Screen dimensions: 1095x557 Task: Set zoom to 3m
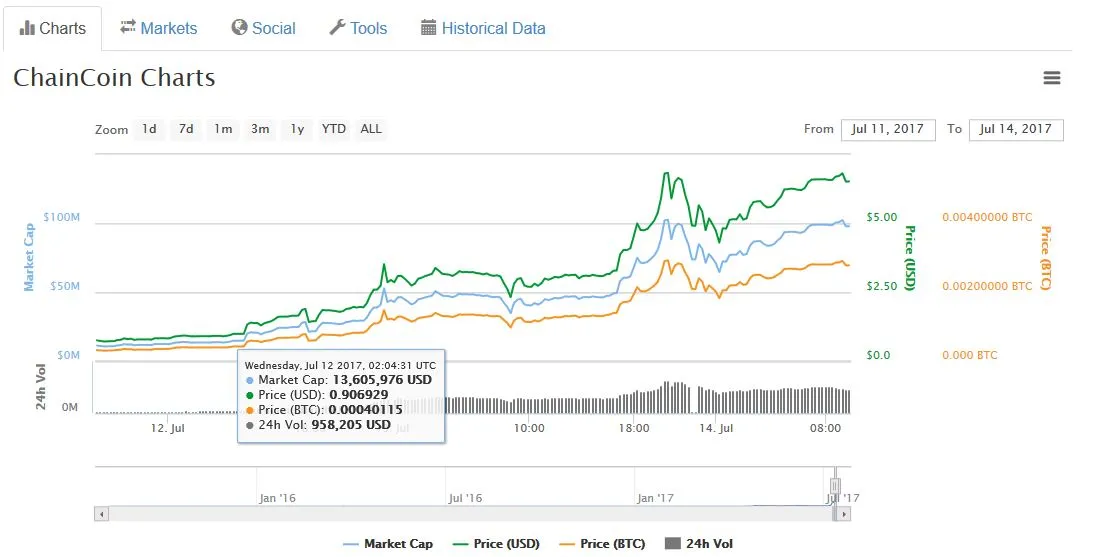point(260,129)
